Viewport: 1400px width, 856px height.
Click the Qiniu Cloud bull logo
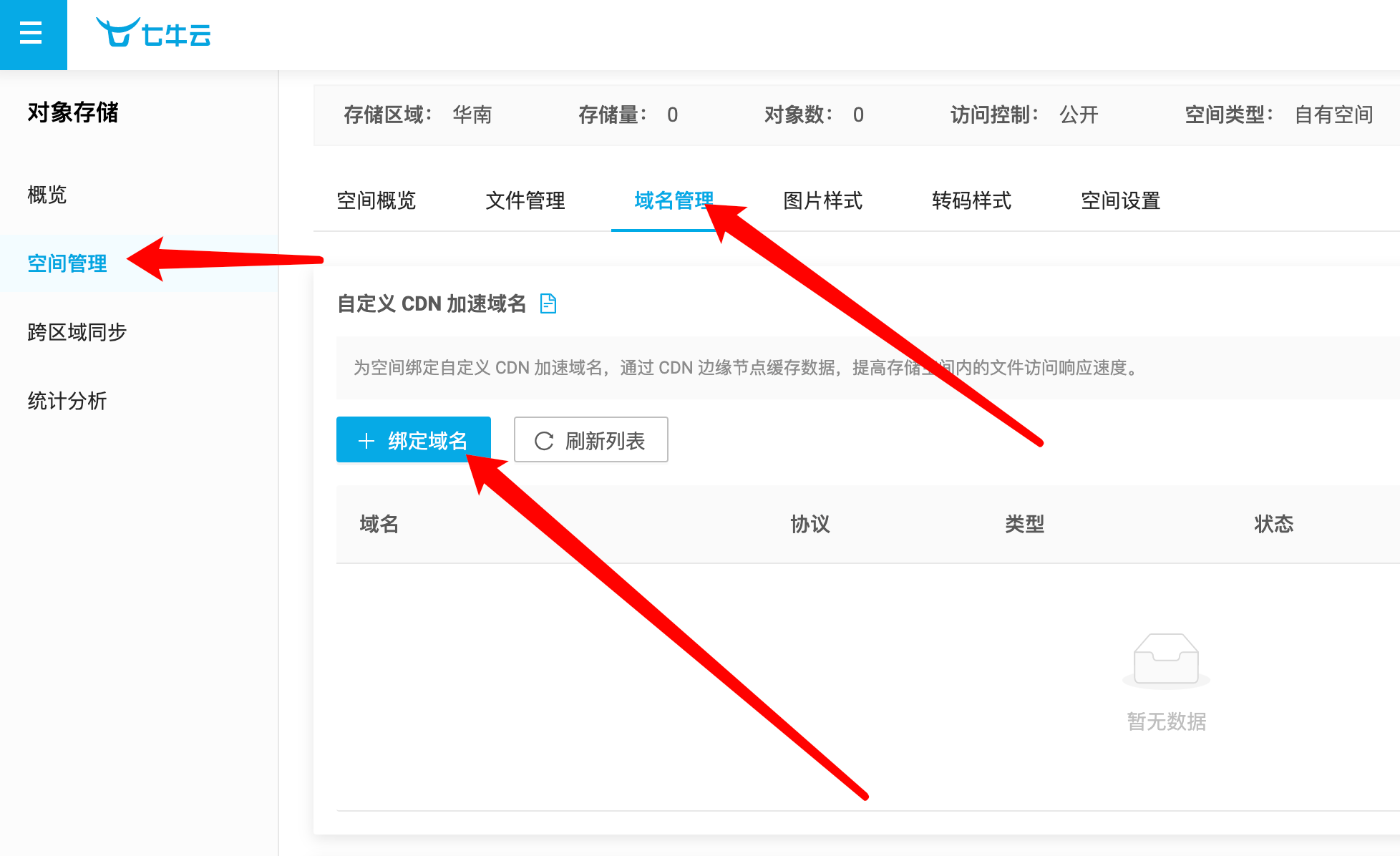(118, 33)
